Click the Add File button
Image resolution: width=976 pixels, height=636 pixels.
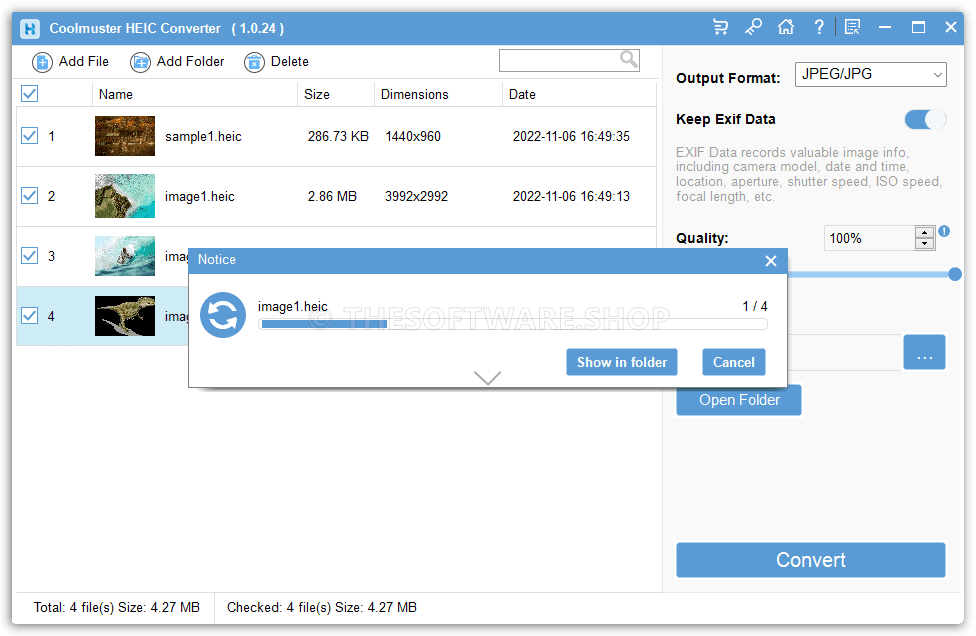[70, 62]
